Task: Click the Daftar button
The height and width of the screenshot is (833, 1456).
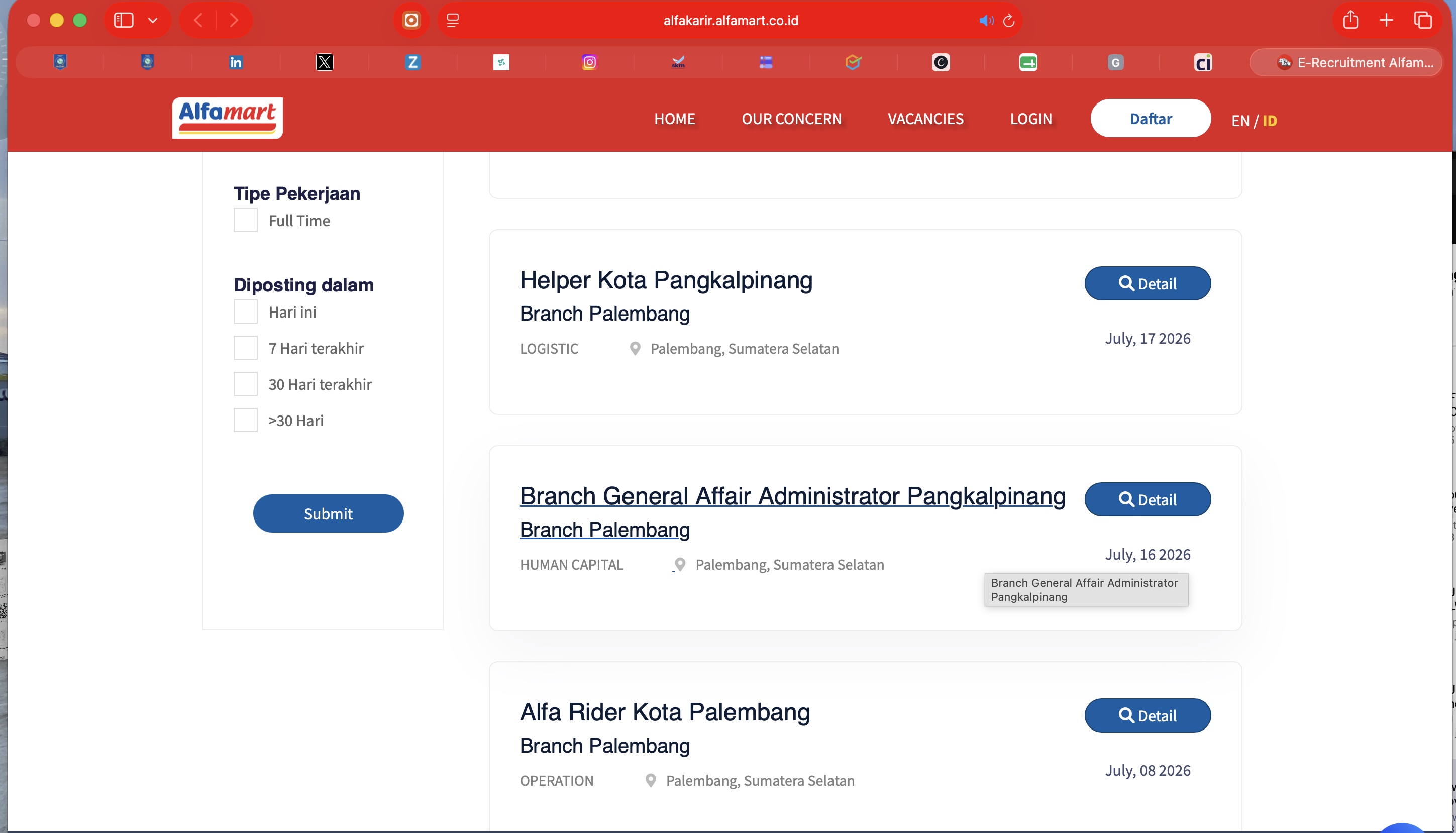Action: coord(1151,119)
